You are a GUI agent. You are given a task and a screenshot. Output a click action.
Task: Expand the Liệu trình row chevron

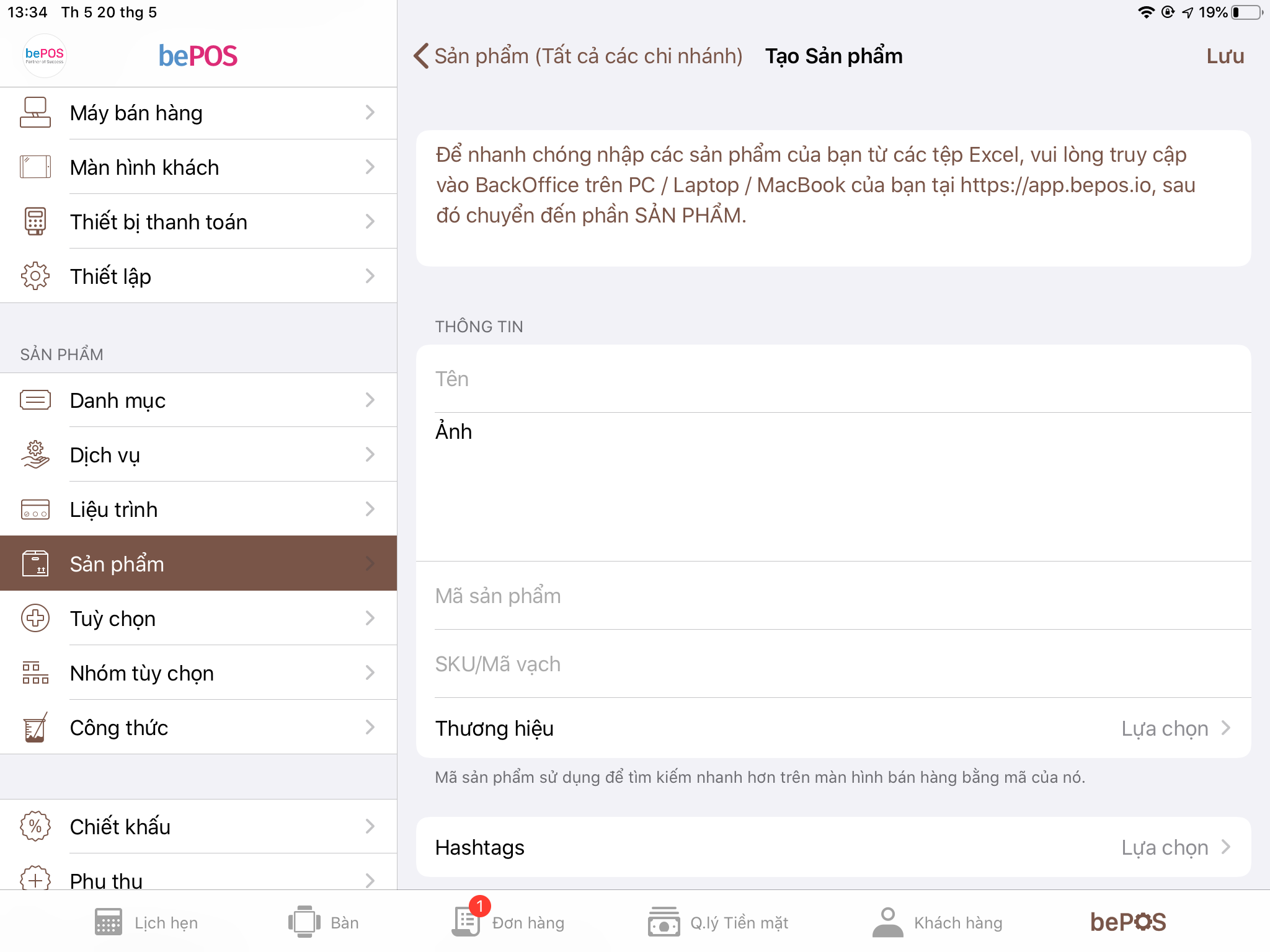(370, 509)
